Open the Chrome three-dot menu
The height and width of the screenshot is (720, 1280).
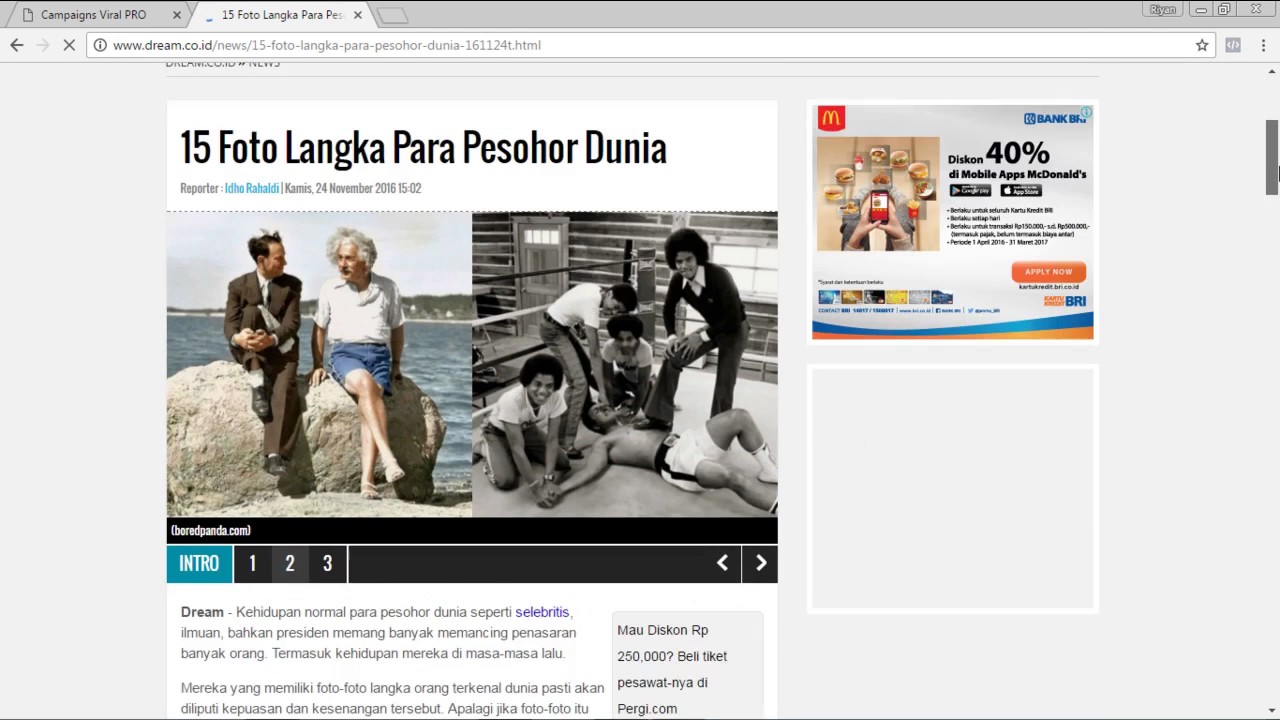pyautogui.click(x=1263, y=45)
